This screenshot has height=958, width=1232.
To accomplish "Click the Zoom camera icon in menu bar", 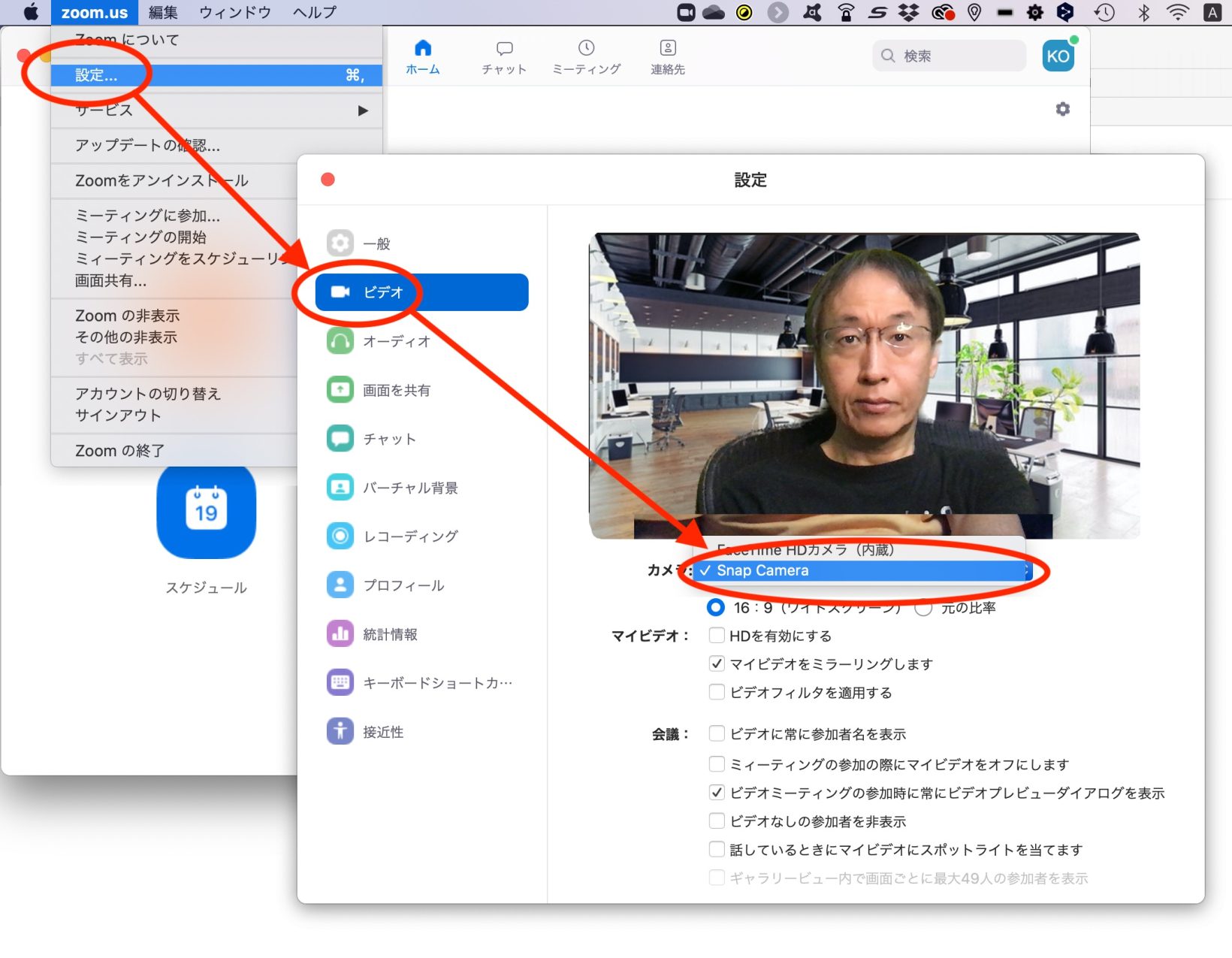I will tap(687, 12).
